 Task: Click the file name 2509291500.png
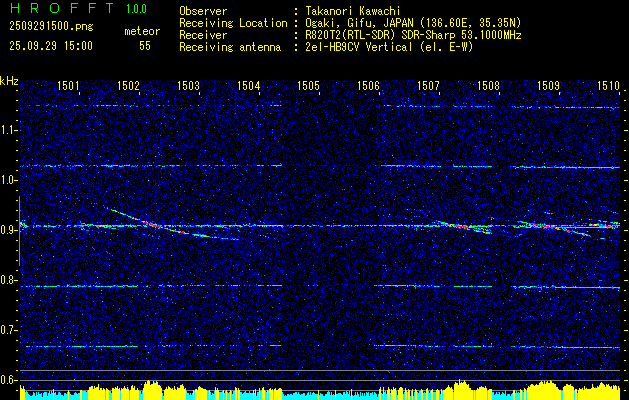click(x=51, y=27)
